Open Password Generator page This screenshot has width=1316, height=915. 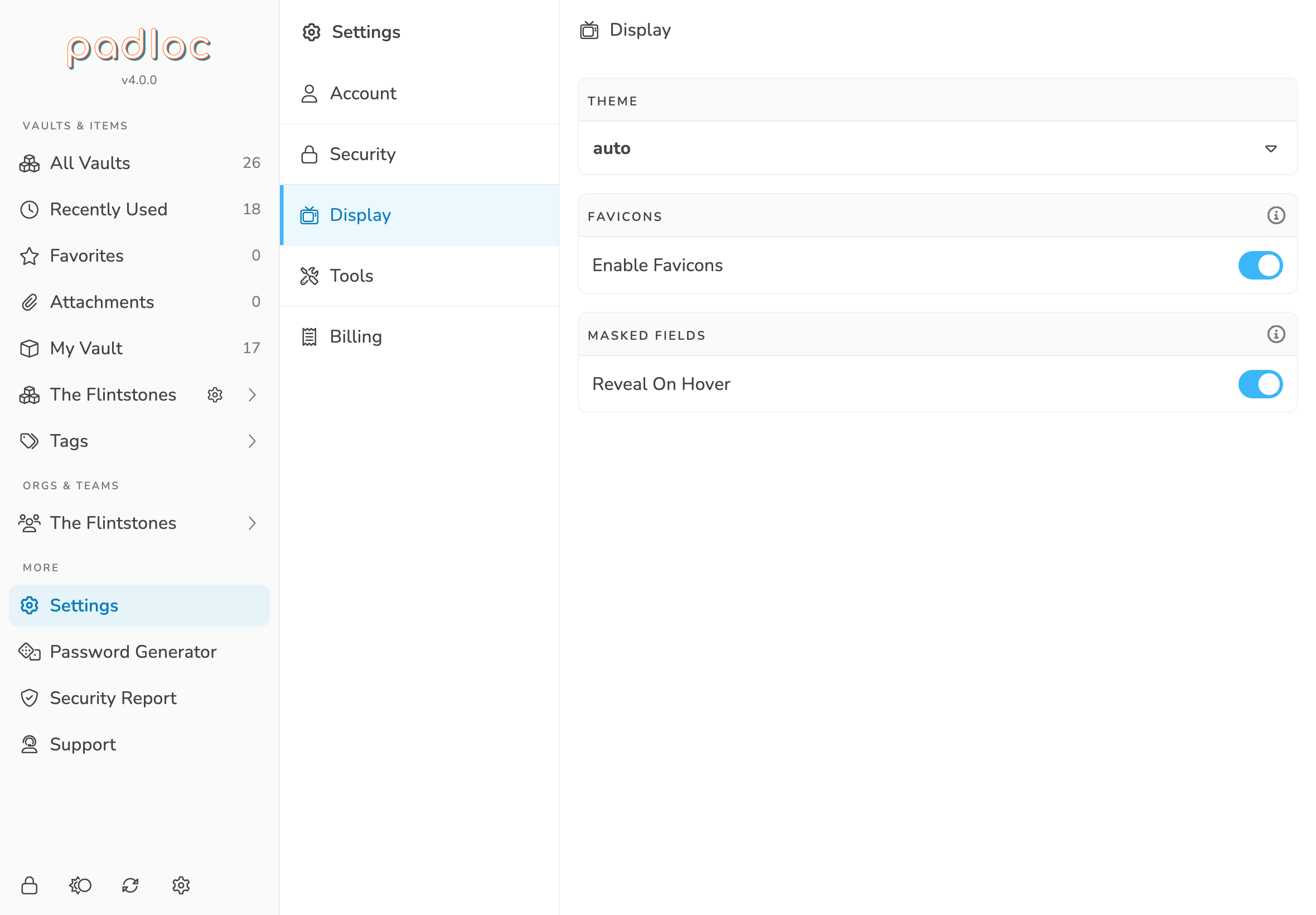pos(139,652)
